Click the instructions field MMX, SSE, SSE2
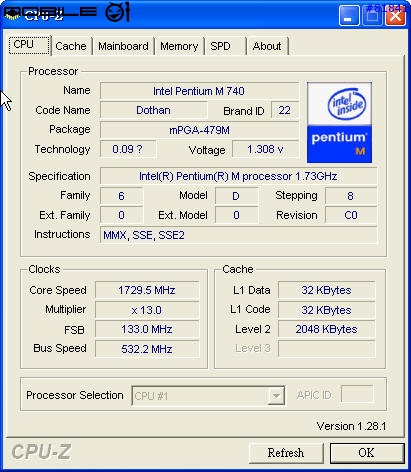The image size is (411, 472). tap(238, 235)
